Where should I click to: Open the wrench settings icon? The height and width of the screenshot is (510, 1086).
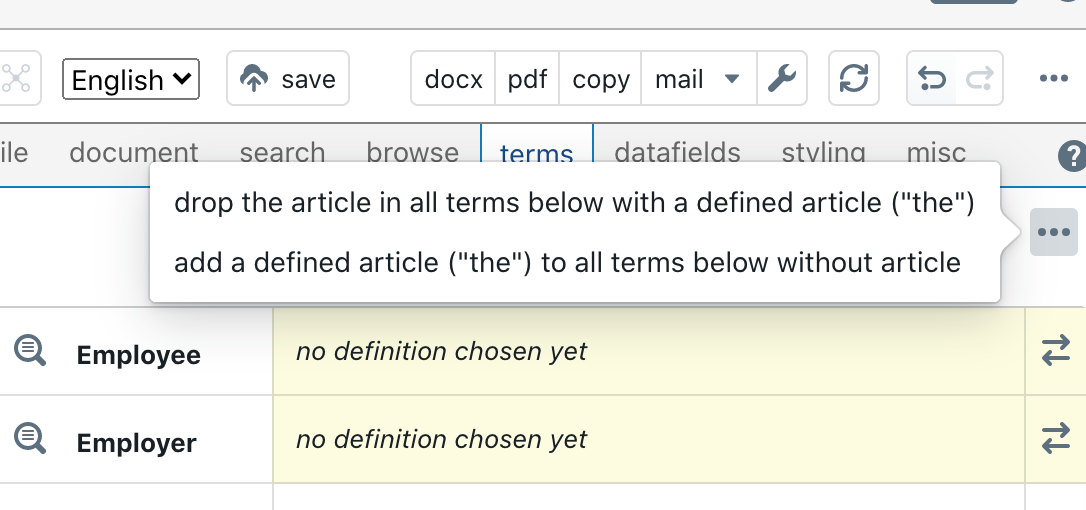click(x=782, y=78)
